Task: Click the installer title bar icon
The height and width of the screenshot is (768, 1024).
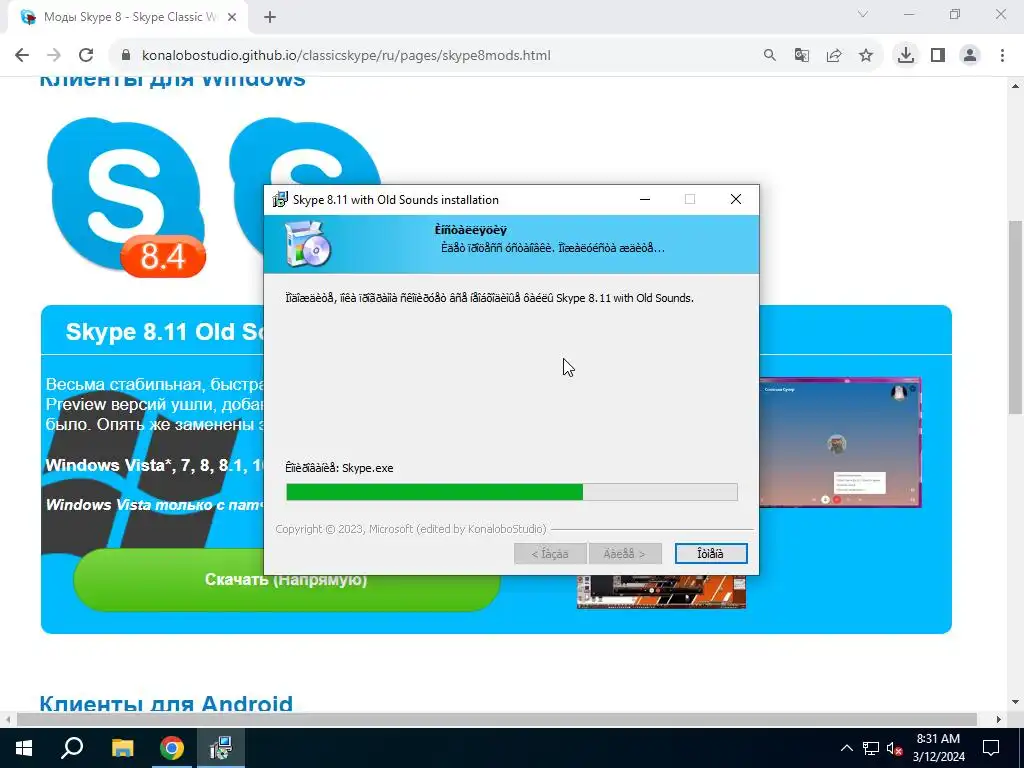Action: 280,199
